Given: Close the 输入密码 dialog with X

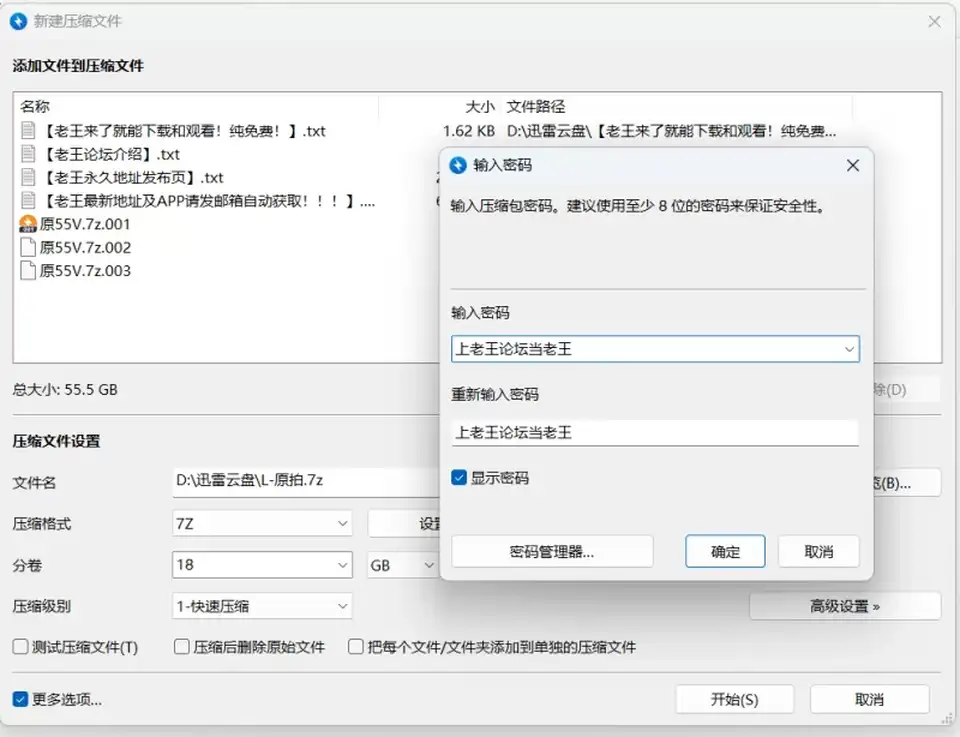Looking at the screenshot, I should tap(853, 165).
